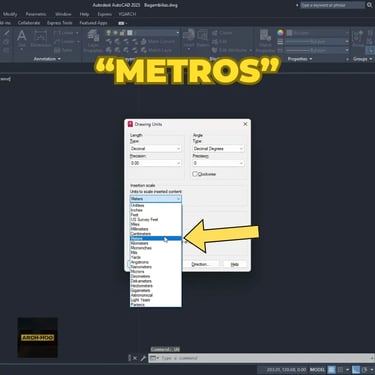Click the command line close X icon
Viewport: 375px width, 375px height.
pyautogui.click(x=135, y=358)
